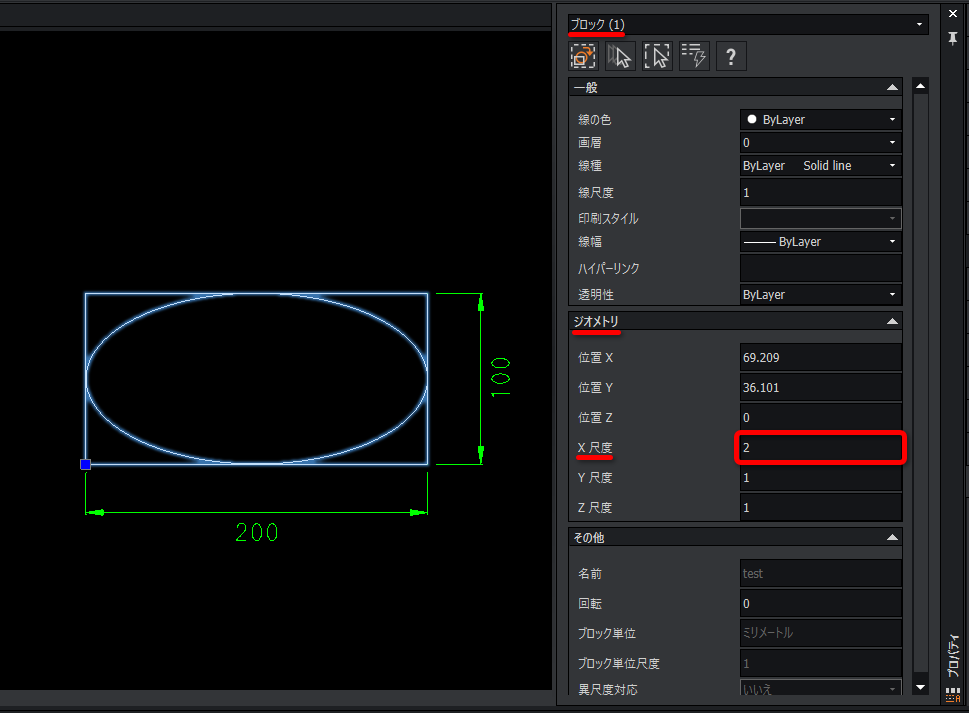Open help via question mark icon
The image size is (969, 713).
coord(731,56)
